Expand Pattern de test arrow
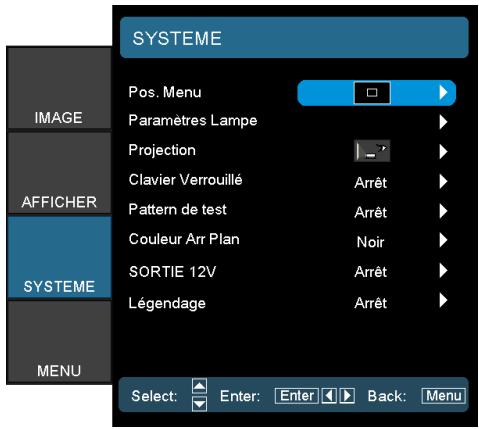 tap(443, 211)
